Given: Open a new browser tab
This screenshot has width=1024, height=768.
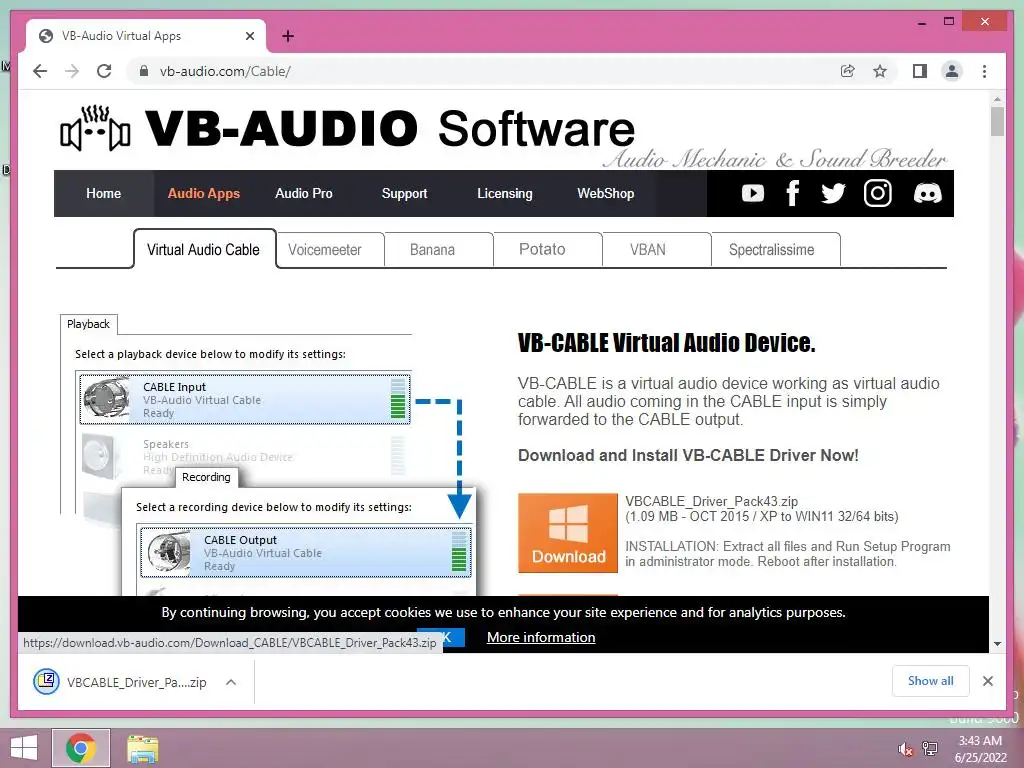Looking at the screenshot, I should pos(287,36).
